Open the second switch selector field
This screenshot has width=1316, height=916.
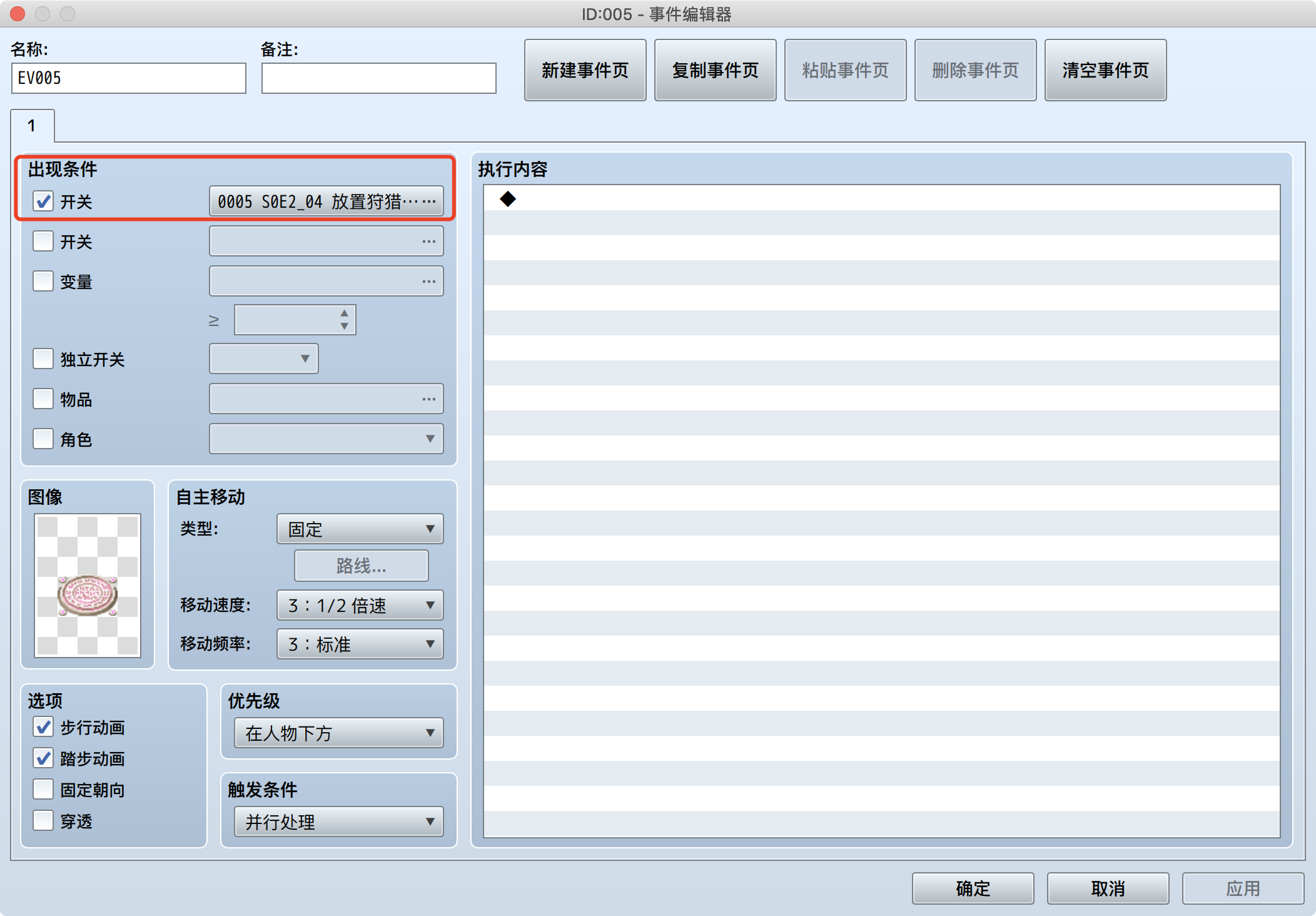(326, 242)
